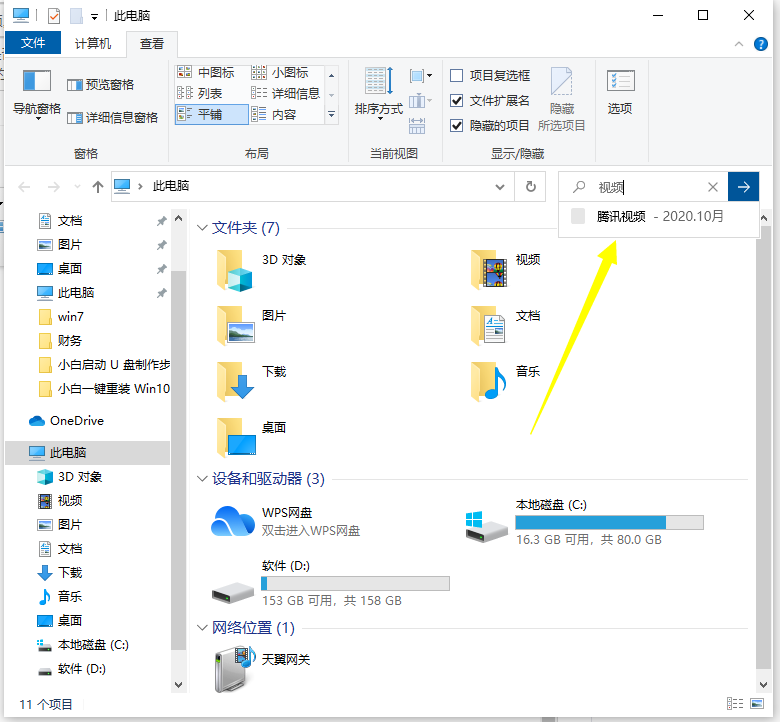The height and width of the screenshot is (722, 780).
Task: Uncheck the 隐藏的项目 checkbox
Action: coord(457,126)
